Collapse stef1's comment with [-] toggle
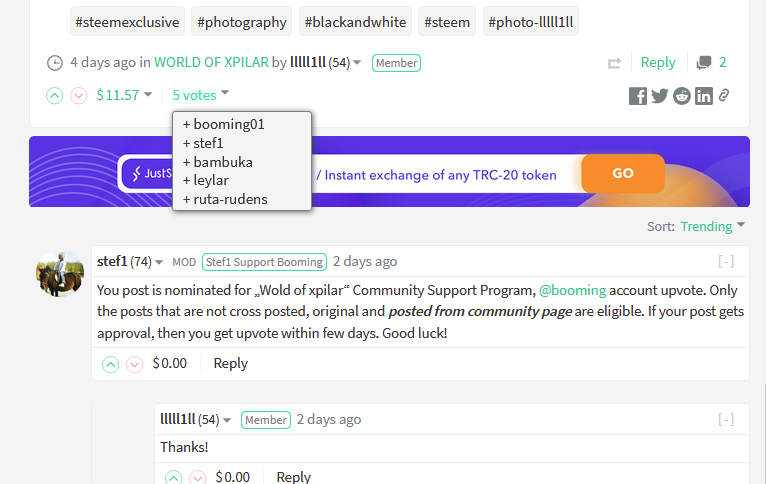The width and height of the screenshot is (766, 484). tap(726, 262)
